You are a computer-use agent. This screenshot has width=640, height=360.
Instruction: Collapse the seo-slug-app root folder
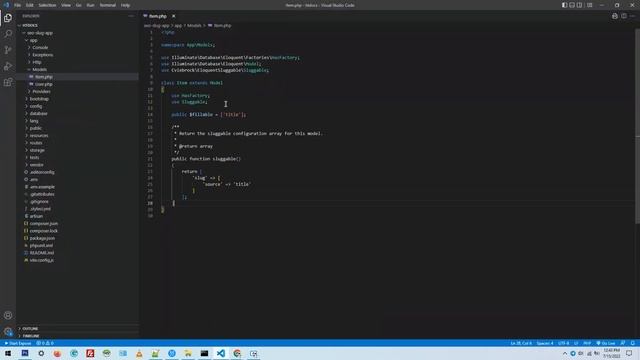point(40,33)
